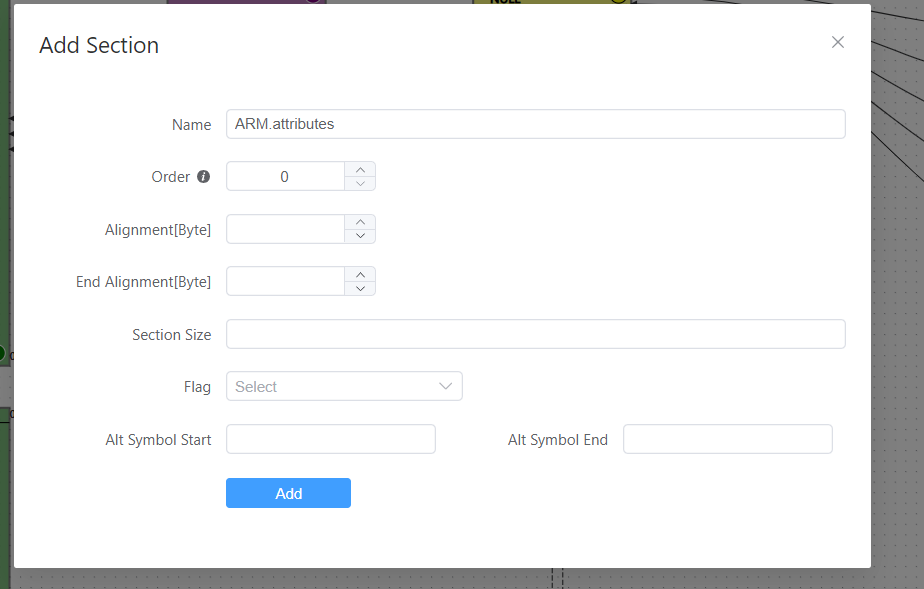
Task: Focus the Section Size field
Action: coord(535,334)
